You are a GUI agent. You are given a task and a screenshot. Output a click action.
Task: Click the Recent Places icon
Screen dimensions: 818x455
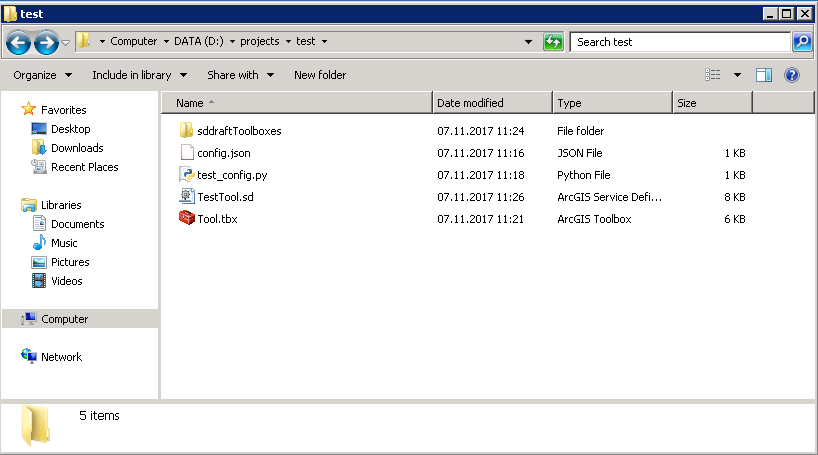pyautogui.click(x=39, y=166)
